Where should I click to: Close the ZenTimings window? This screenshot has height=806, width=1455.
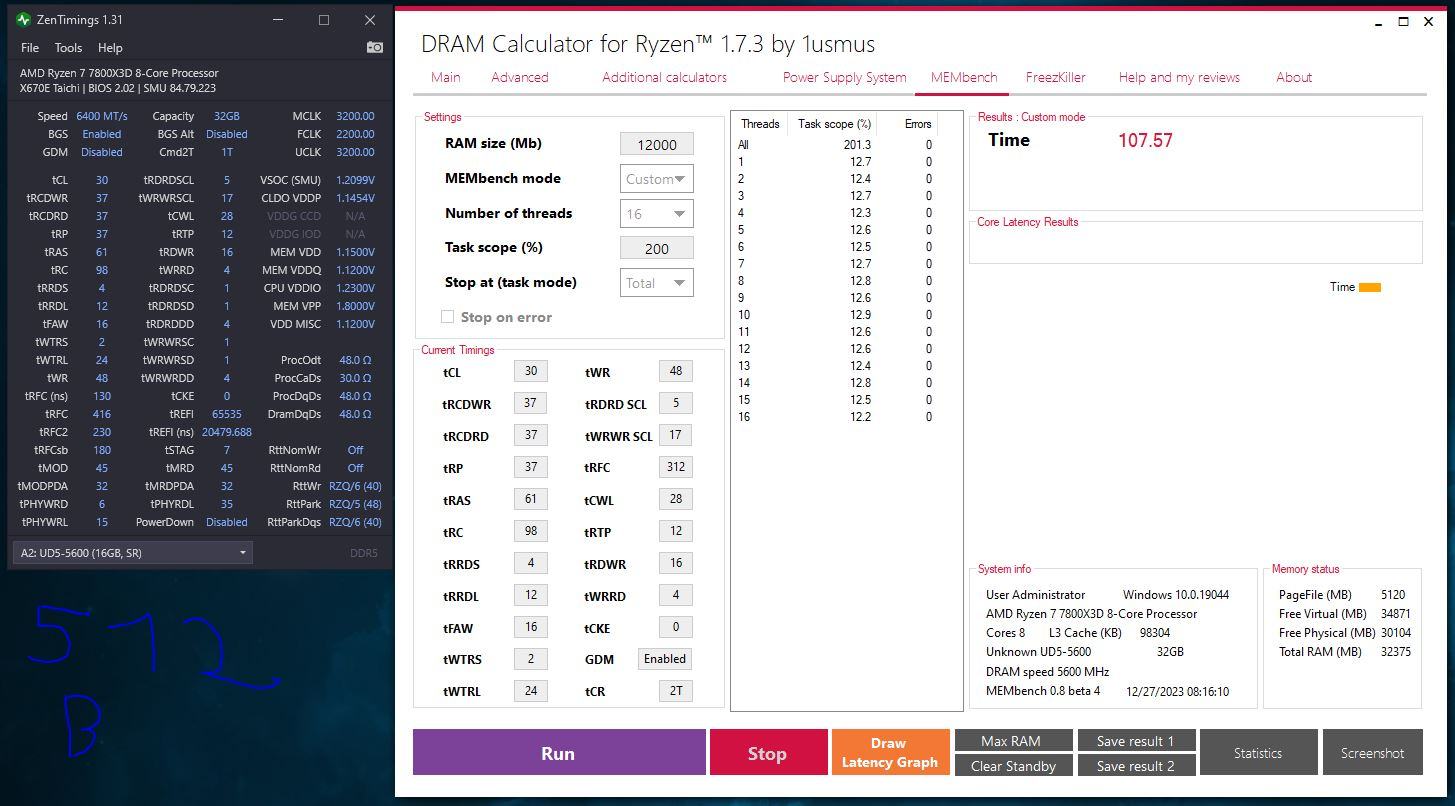click(370, 20)
